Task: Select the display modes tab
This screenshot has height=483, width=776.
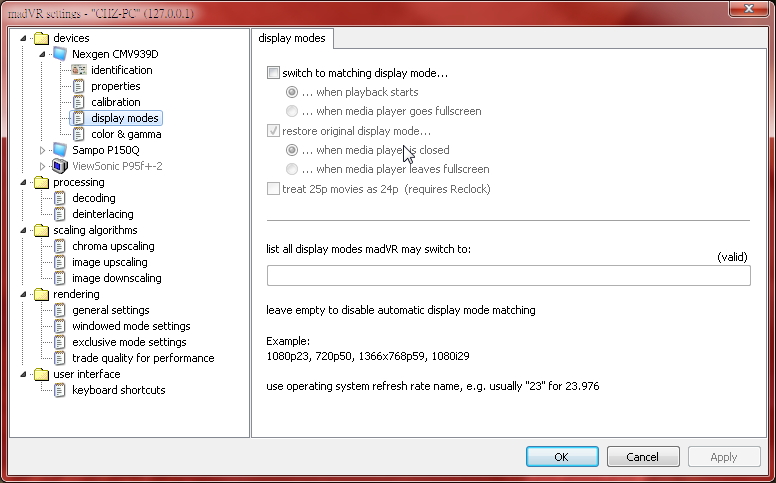Action: click(293, 38)
